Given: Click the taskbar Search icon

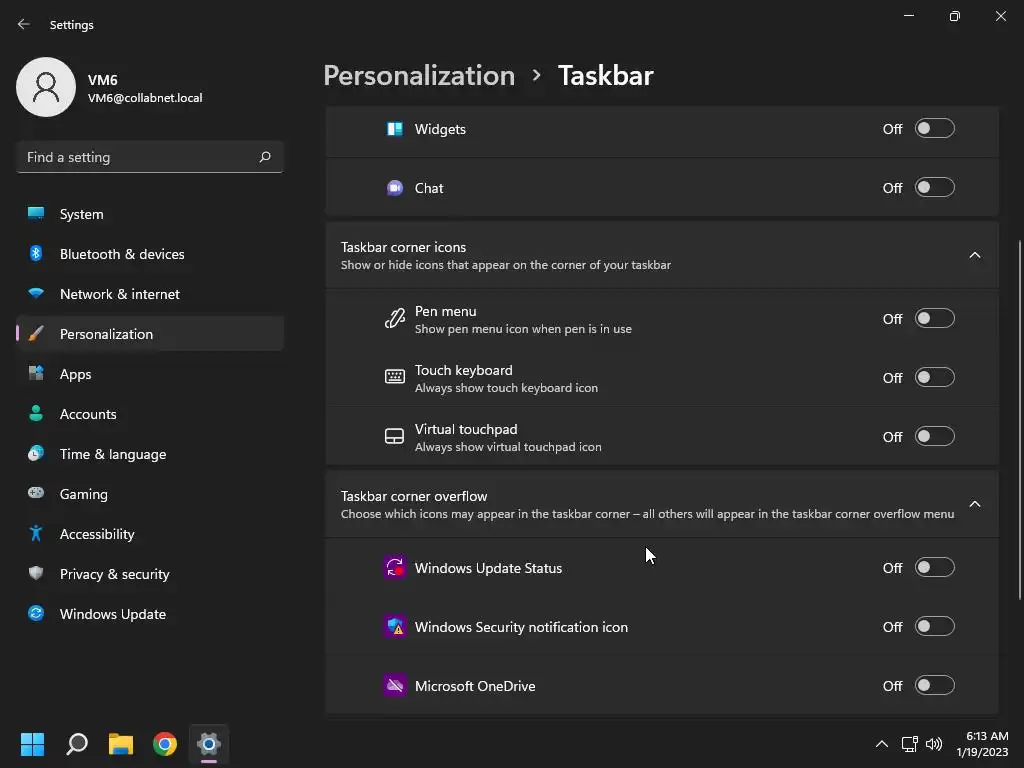Looking at the screenshot, I should (77, 744).
